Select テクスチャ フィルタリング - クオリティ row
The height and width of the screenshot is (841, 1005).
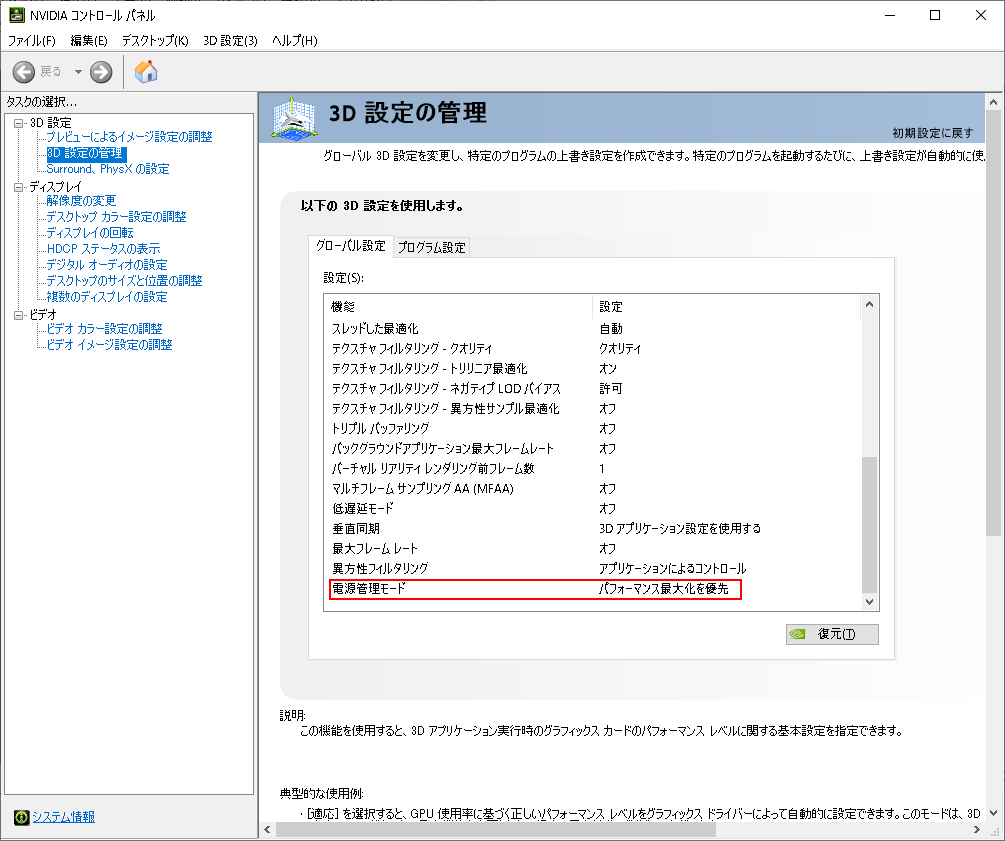(x=593, y=349)
